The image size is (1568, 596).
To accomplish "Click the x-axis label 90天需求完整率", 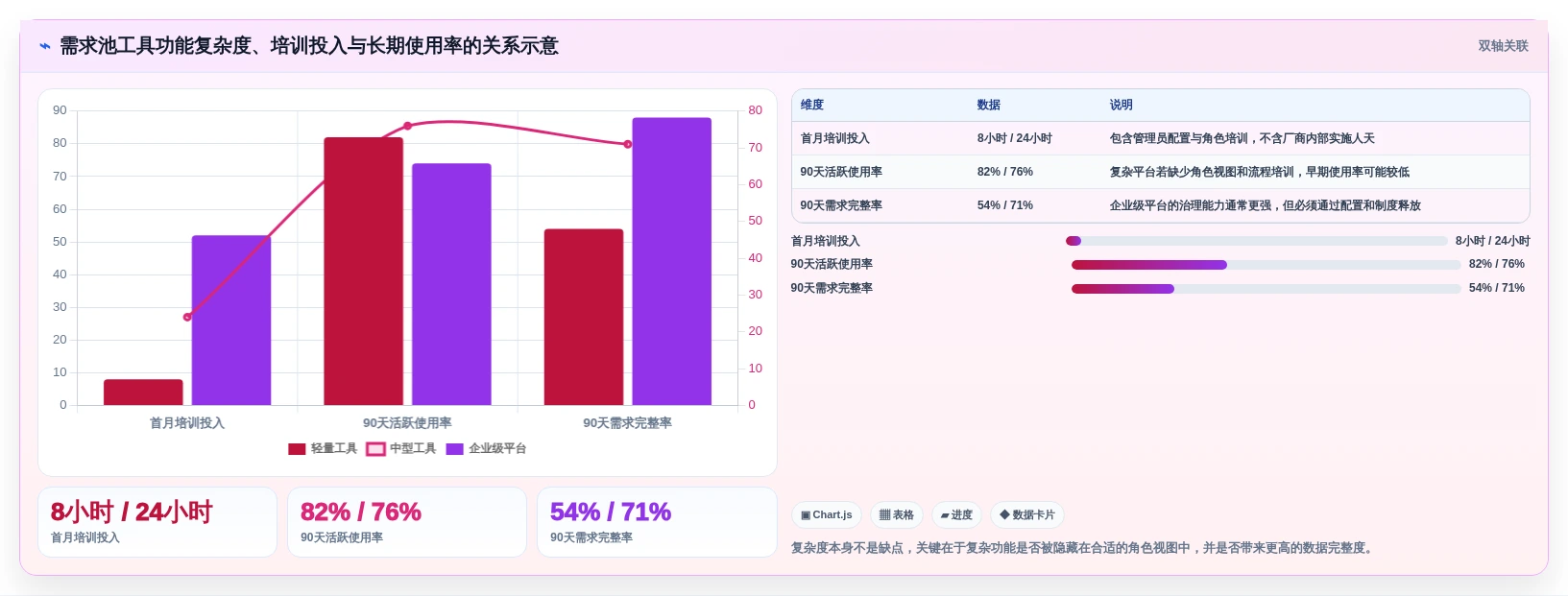I will [x=628, y=423].
